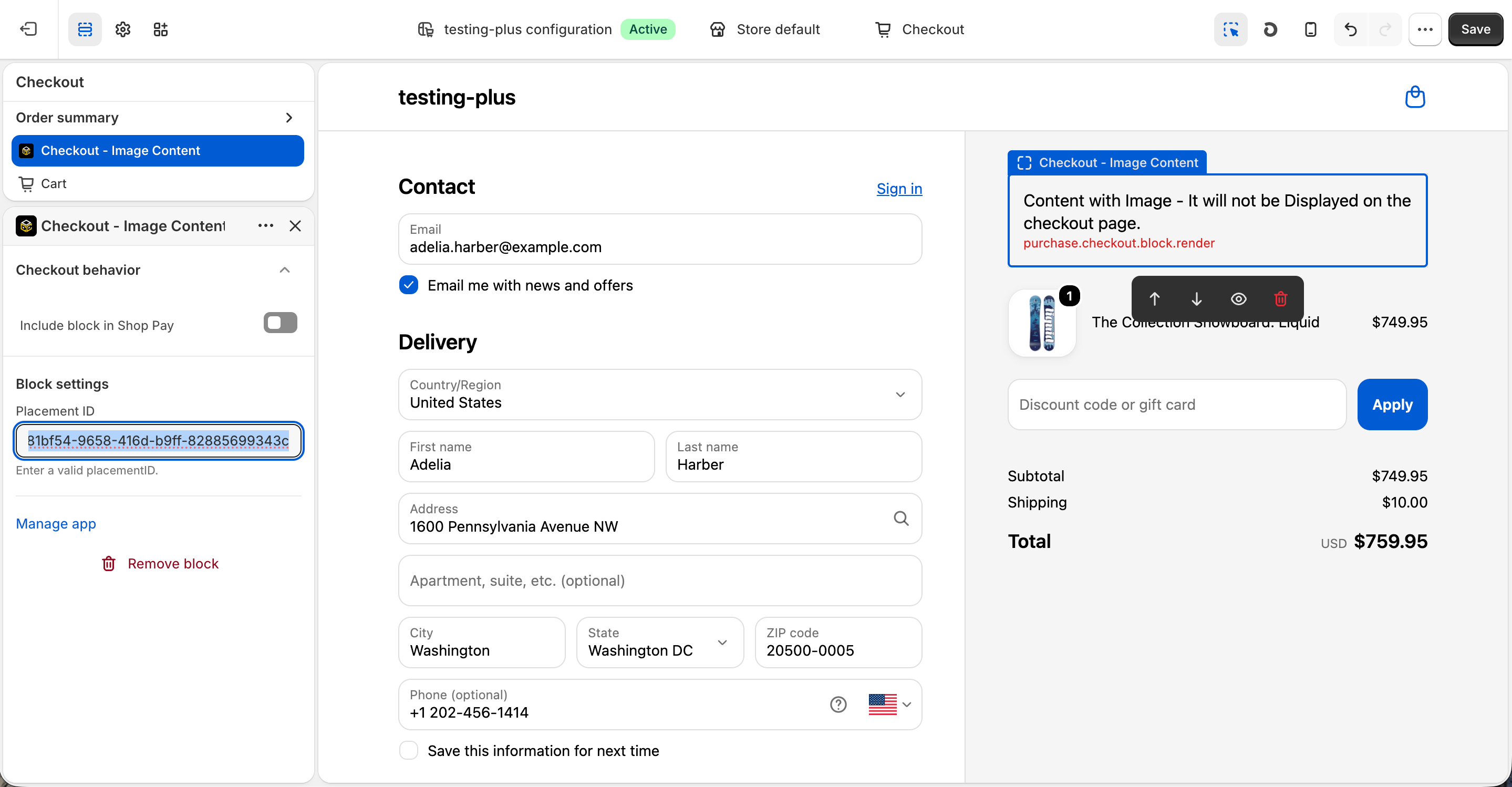
Task: Uncheck Email me with news and offers
Action: (409, 285)
